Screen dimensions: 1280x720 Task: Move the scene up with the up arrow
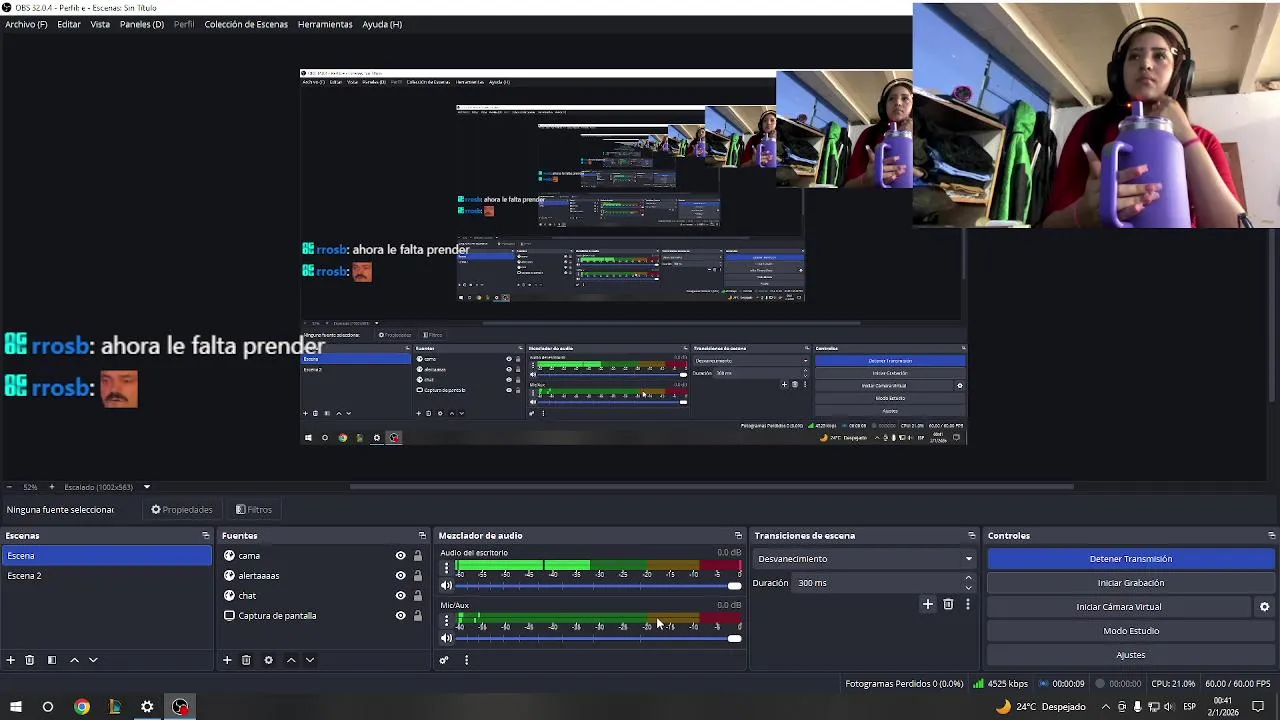tap(74, 660)
